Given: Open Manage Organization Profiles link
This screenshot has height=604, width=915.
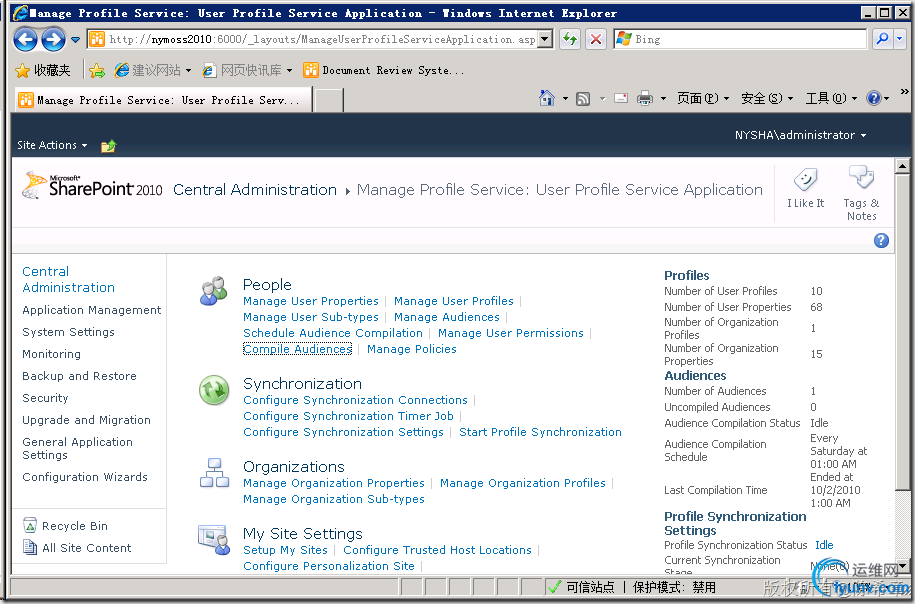Looking at the screenshot, I should (523, 483).
